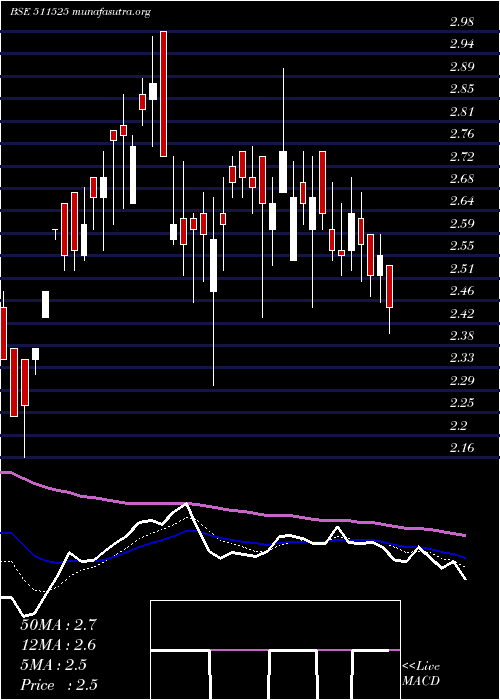Click the 2.85 price axis label

click(462, 89)
